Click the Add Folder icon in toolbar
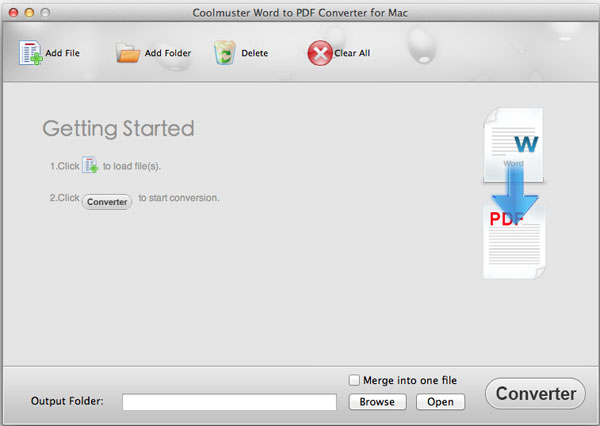The height and width of the screenshot is (426, 600). click(x=127, y=53)
